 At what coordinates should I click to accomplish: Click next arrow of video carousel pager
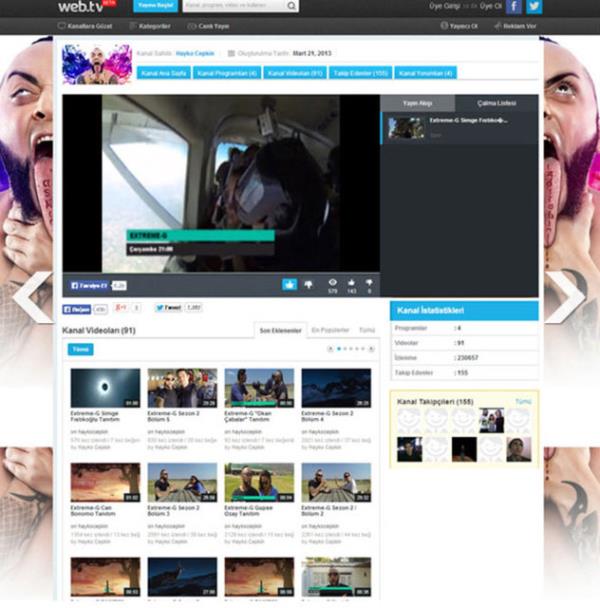tap(371, 349)
